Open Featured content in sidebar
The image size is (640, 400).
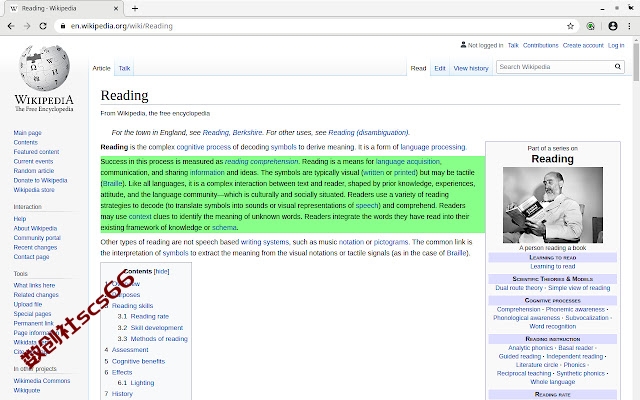point(36,152)
